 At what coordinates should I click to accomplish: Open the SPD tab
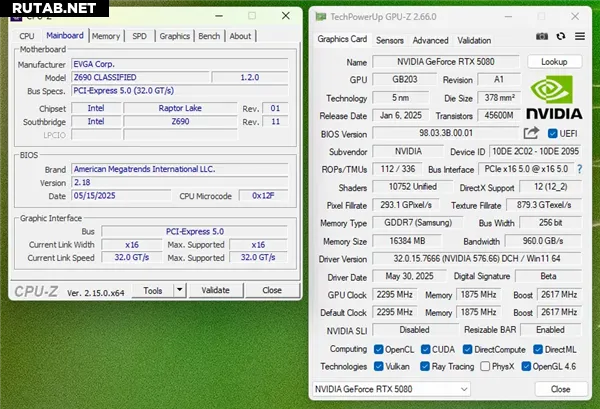[x=140, y=36]
